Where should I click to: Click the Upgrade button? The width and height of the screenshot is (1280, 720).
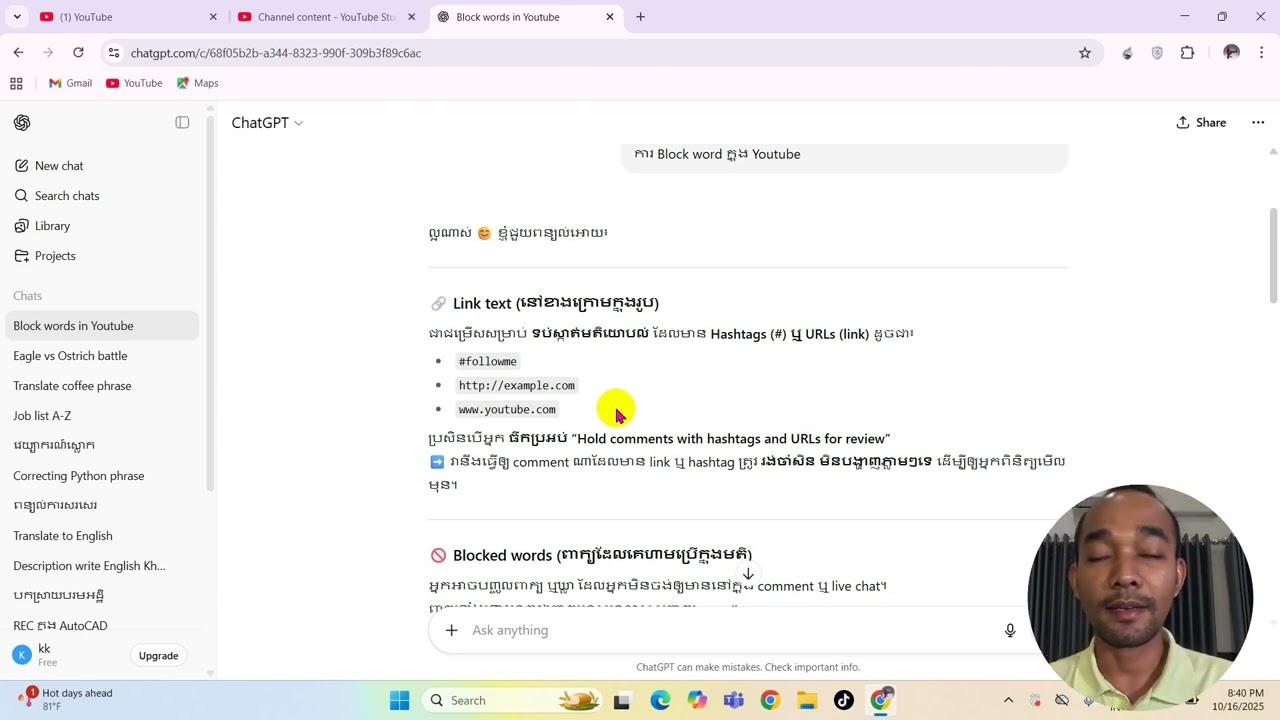(158, 656)
